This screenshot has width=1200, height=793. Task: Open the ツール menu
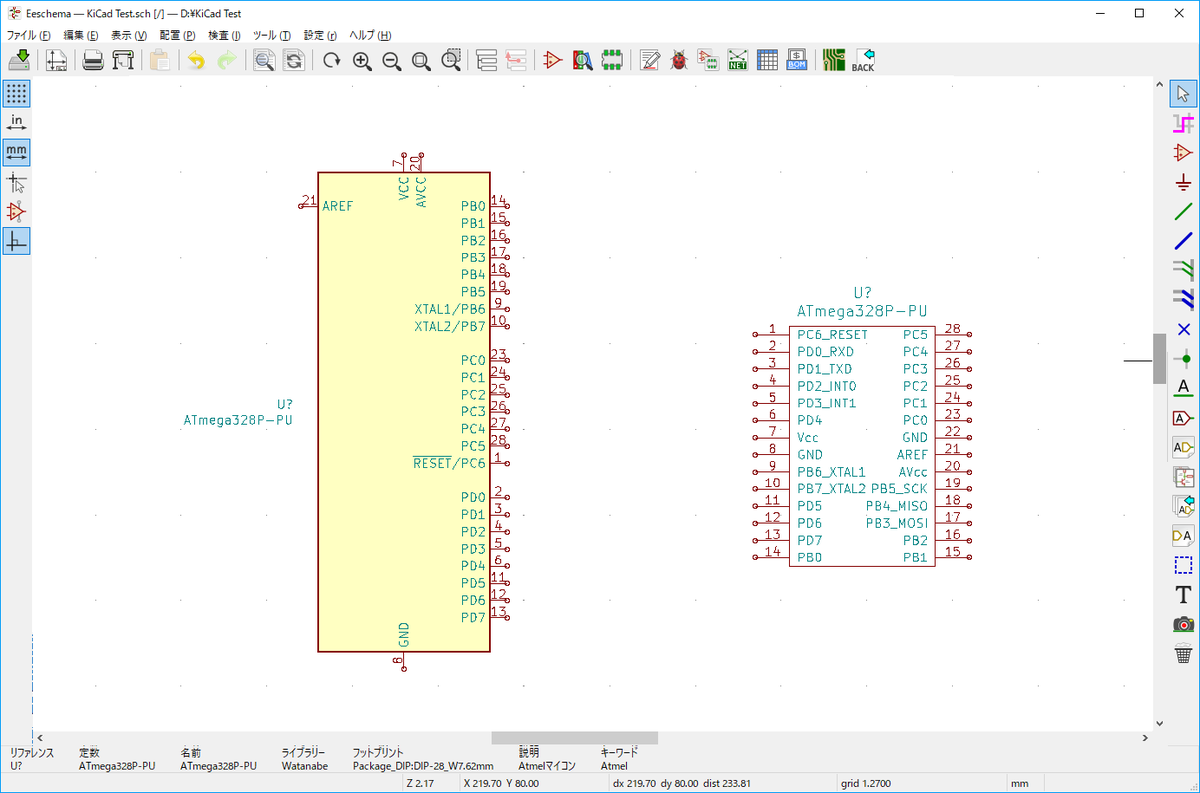tap(272, 35)
